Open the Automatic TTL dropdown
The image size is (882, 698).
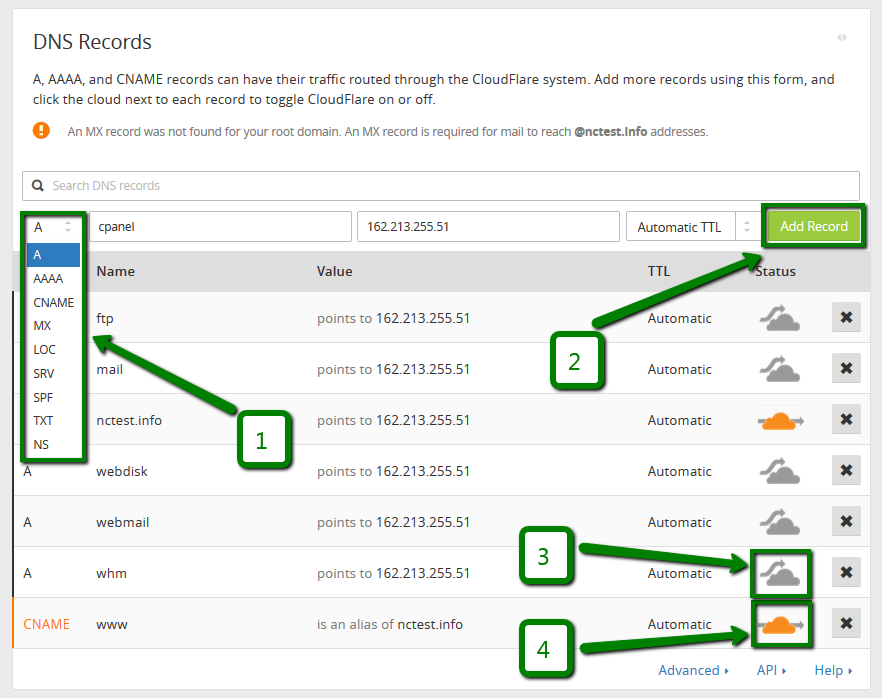[x=692, y=227]
